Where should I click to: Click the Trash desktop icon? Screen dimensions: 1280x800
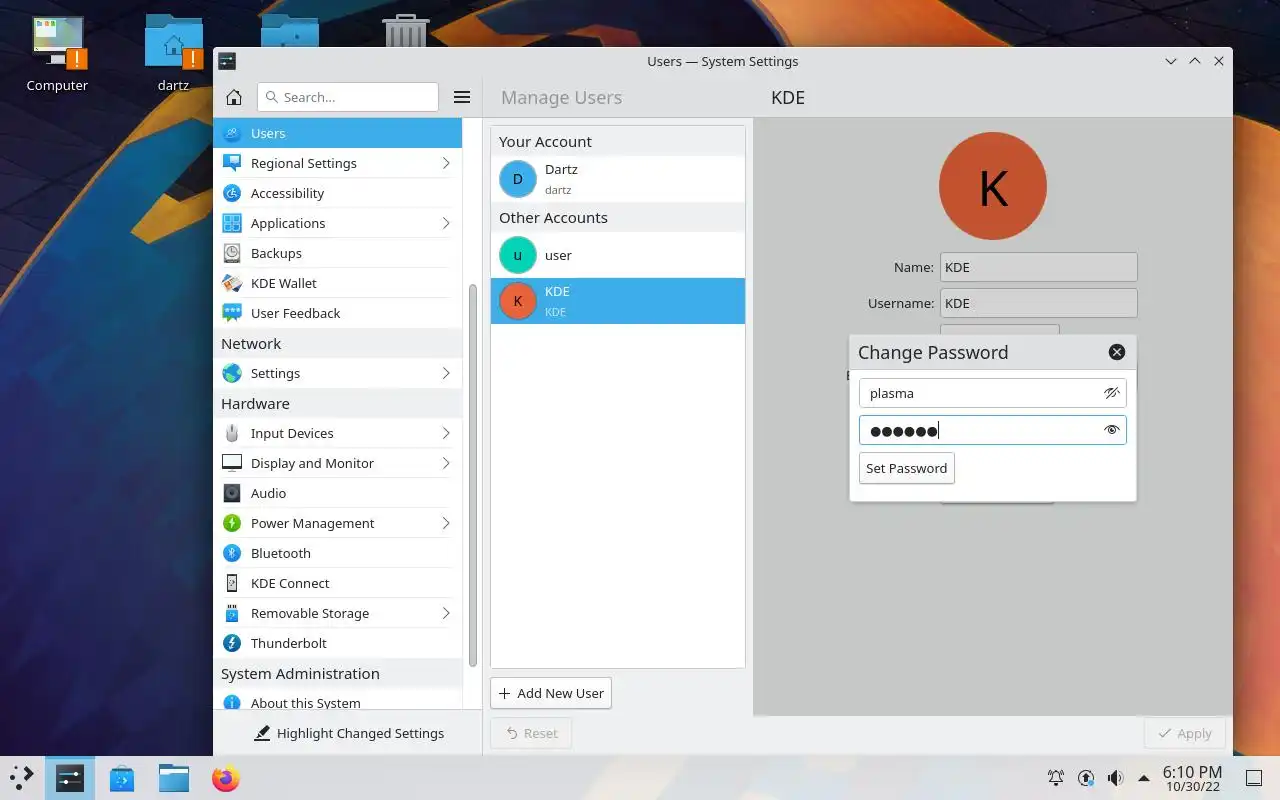[406, 30]
